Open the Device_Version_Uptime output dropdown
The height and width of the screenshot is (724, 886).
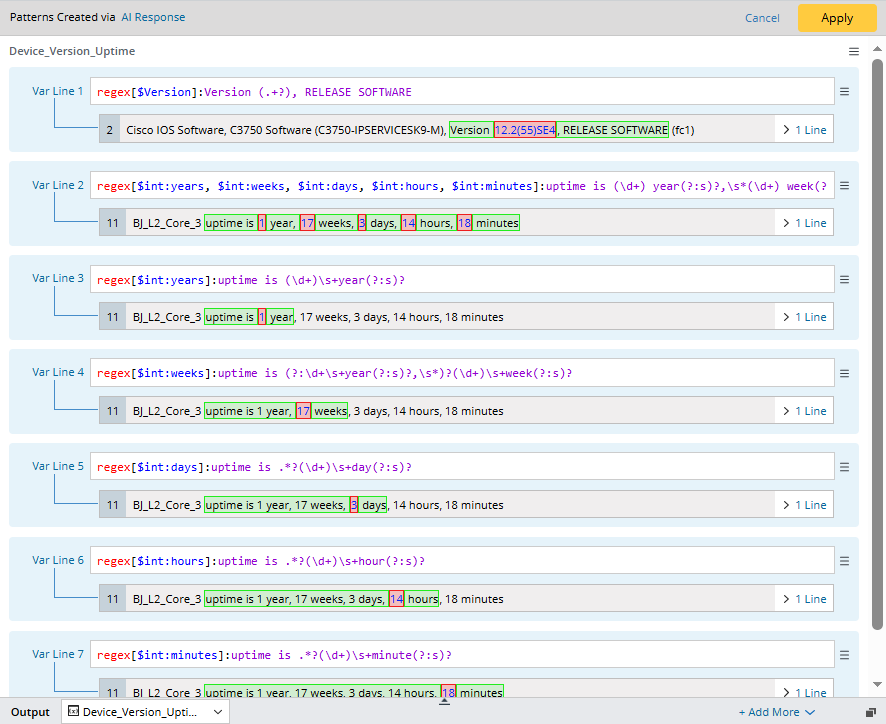(146, 712)
